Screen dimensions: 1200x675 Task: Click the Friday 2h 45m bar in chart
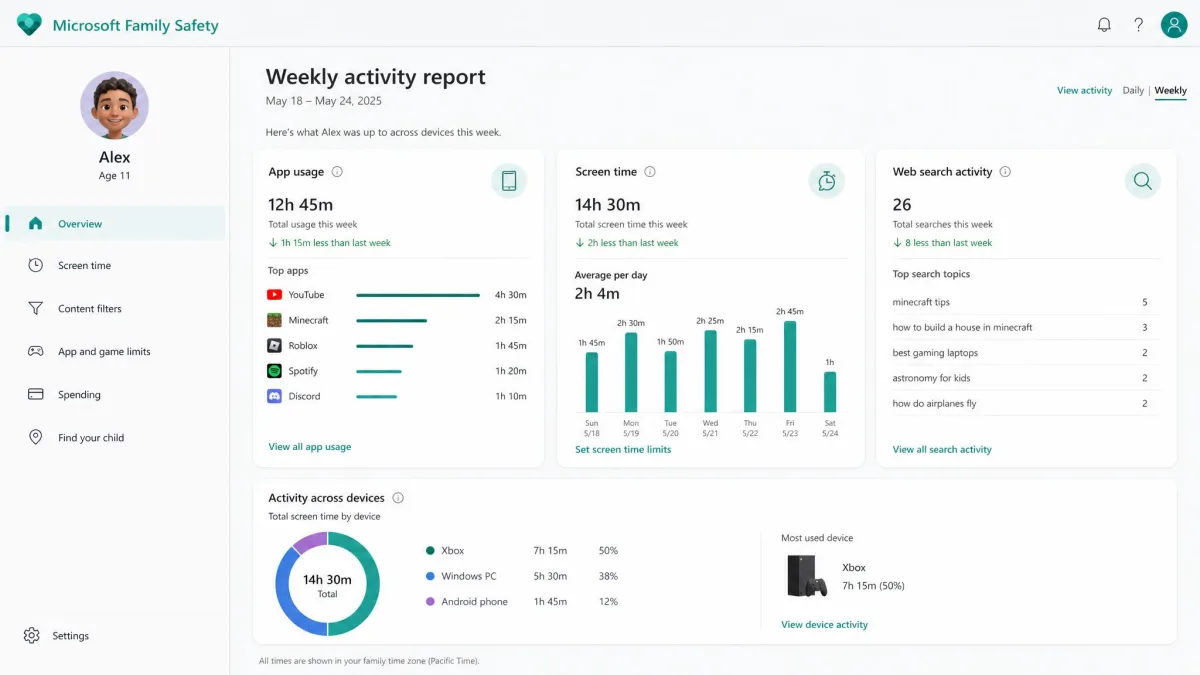790,366
